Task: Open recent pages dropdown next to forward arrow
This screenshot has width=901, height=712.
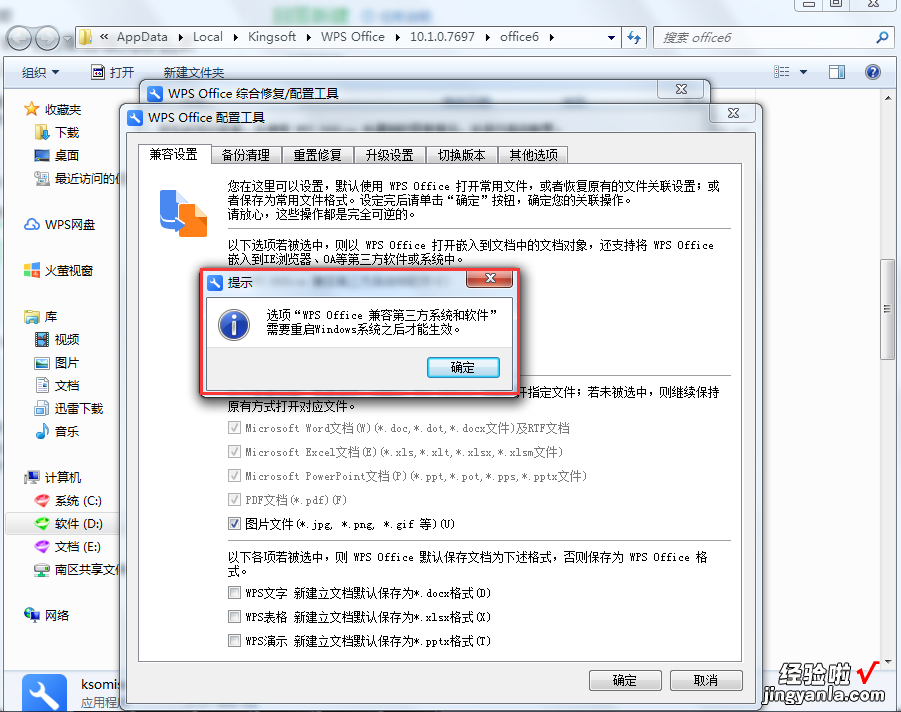Action: tap(68, 39)
